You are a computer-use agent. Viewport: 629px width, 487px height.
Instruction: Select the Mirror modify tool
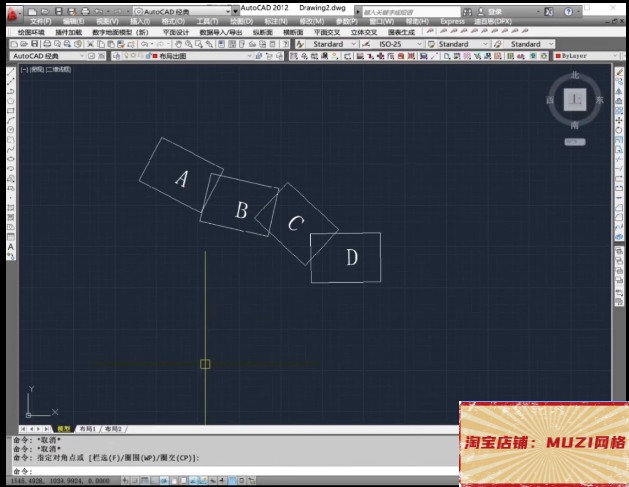[619, 91]
